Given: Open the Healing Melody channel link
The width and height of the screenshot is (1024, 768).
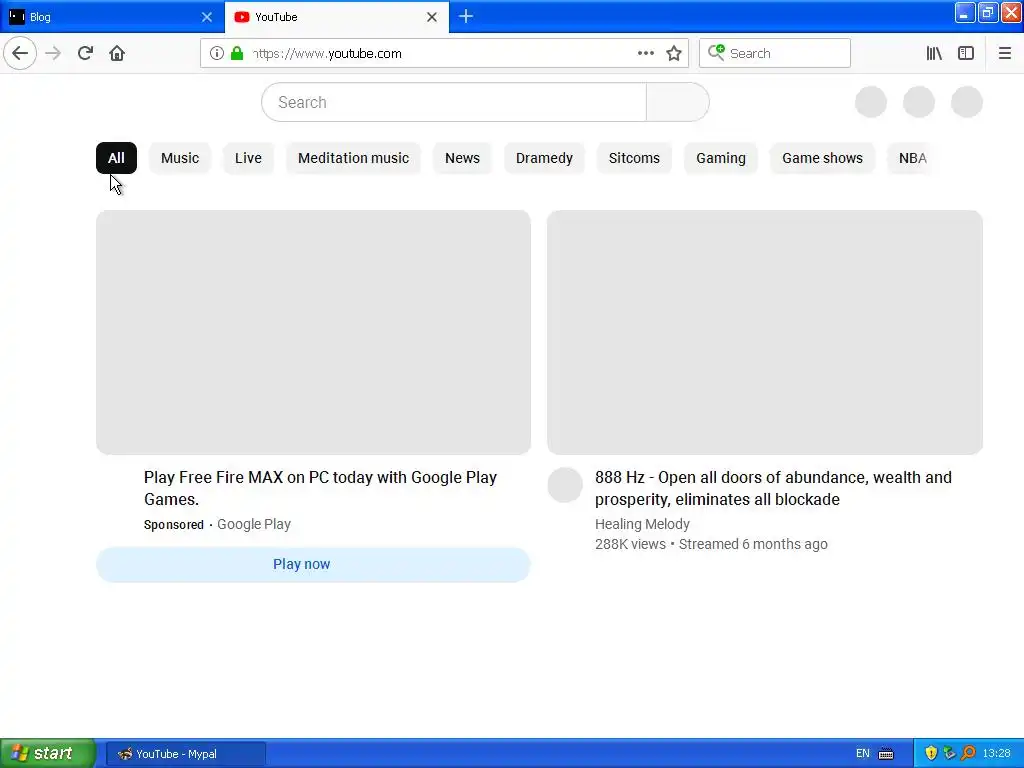Looking at the screenshot, I should coord(642,524).
